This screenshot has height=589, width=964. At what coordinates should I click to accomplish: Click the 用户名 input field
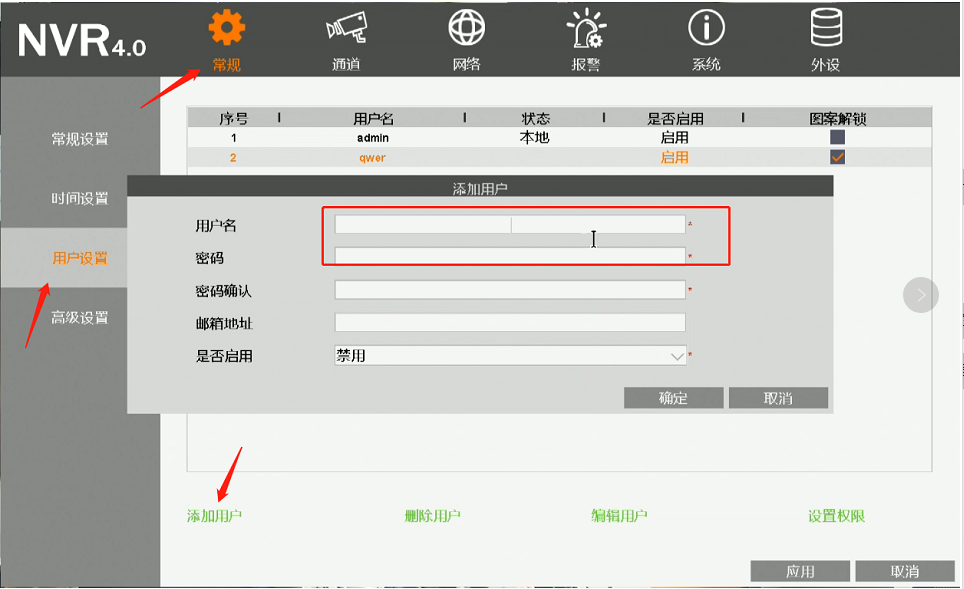(x=510, y=225)
